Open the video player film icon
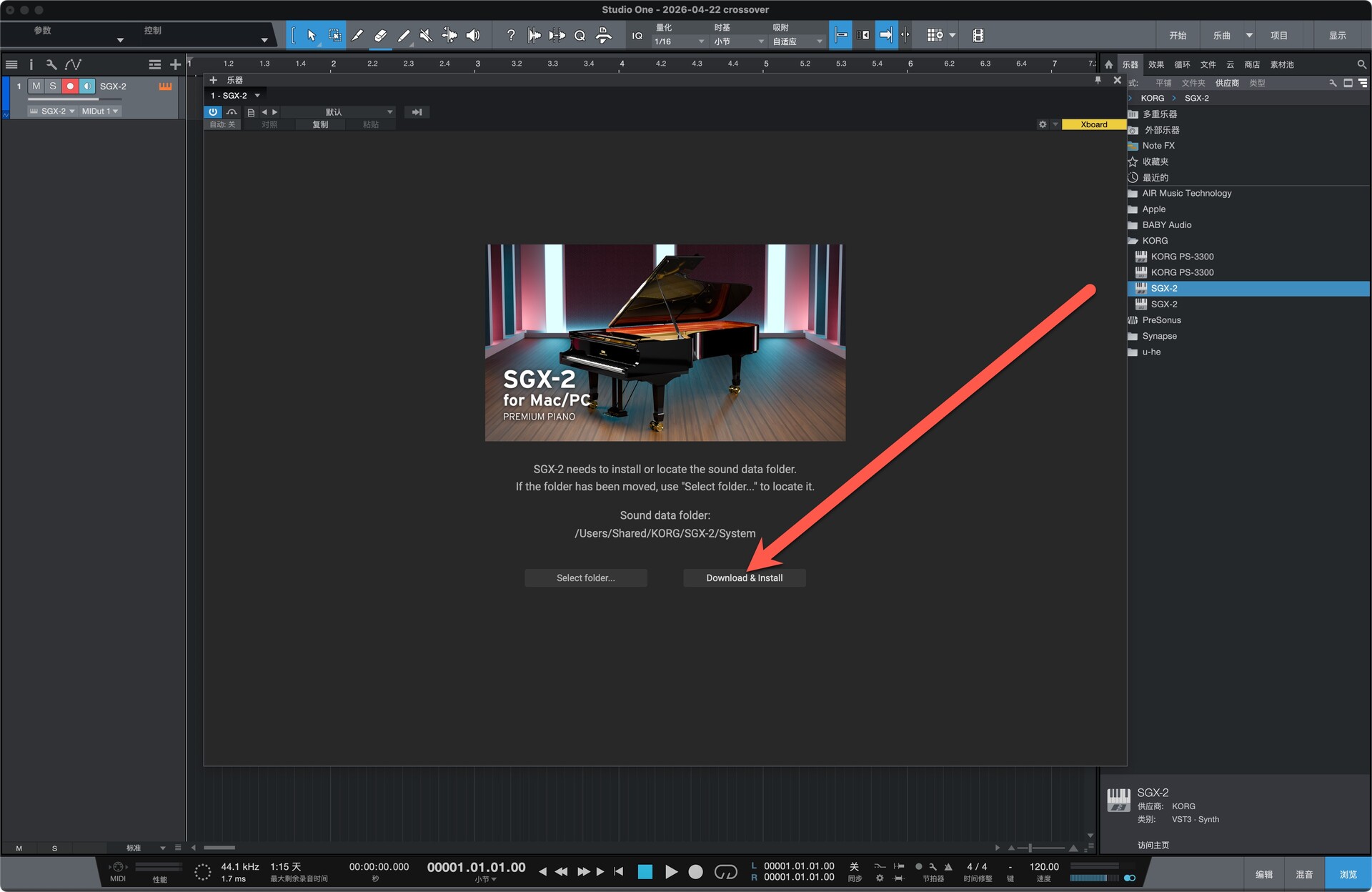 point(978,35)
